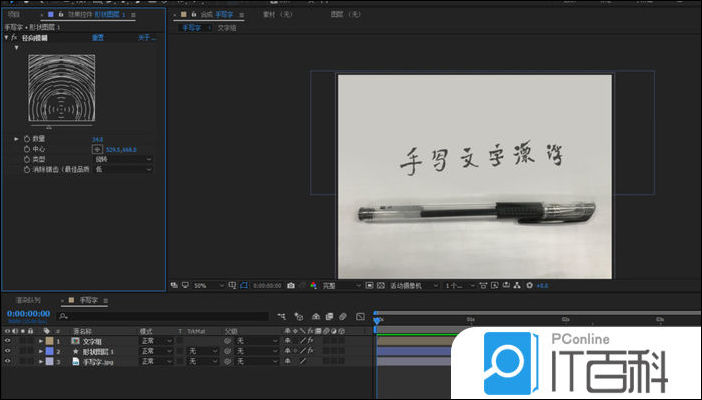Expand the 文字组 layer properties triangle
Viewport: 702px width, 400px height.
point(40,341)
